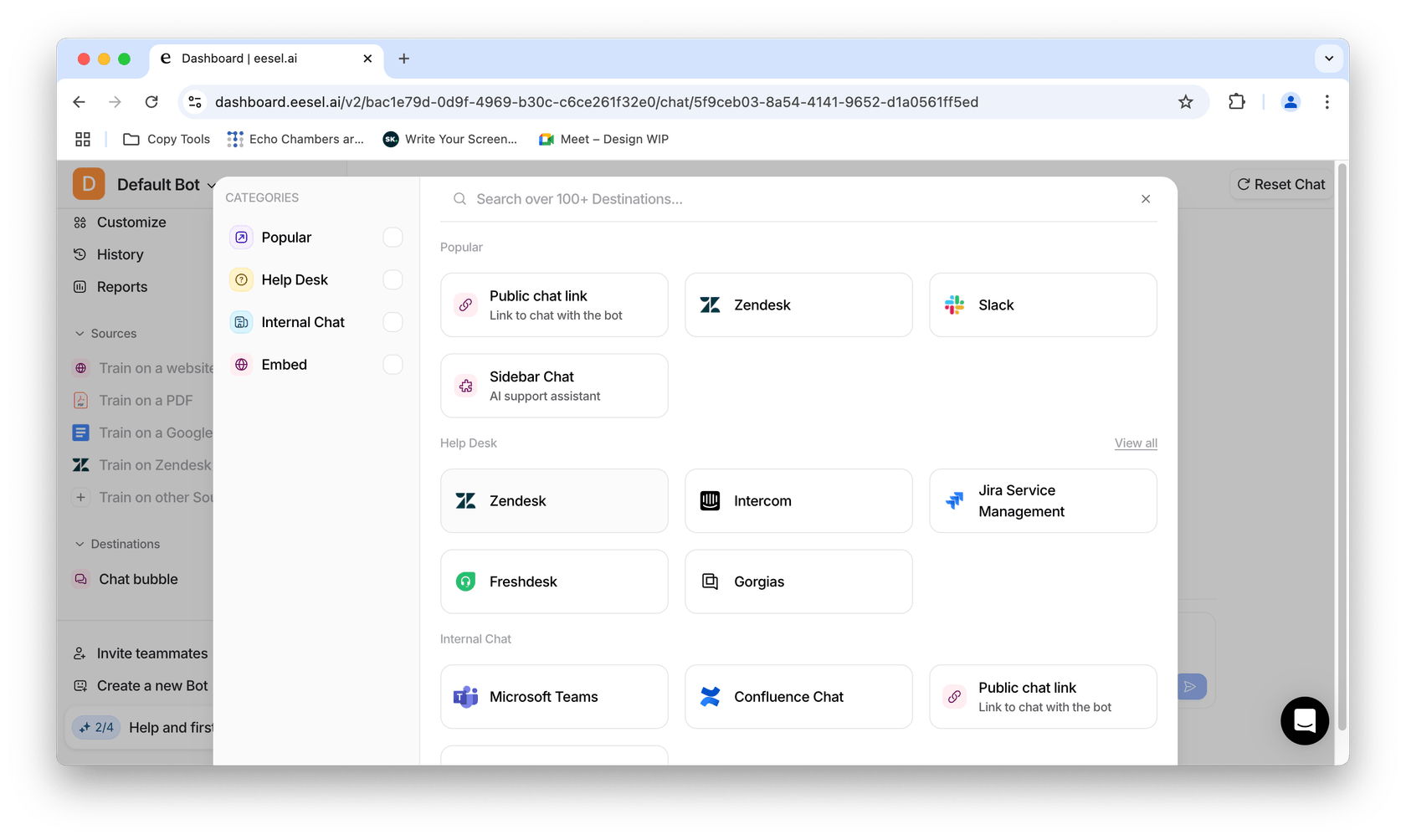Open the Confluence Chat destination icon

710,697
